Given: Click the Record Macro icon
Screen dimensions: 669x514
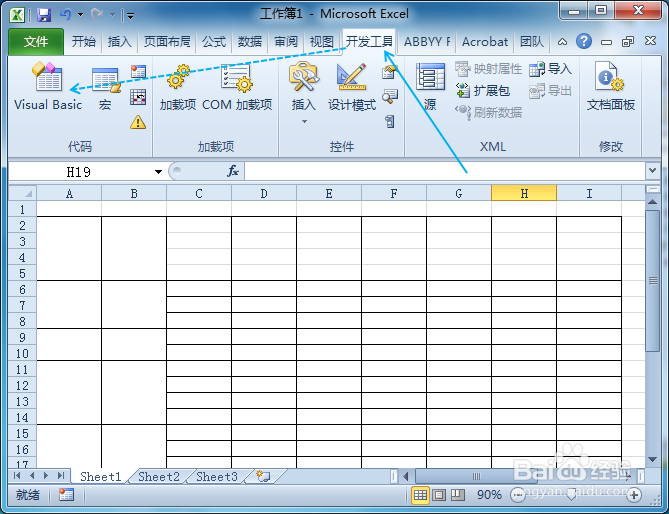Looking at the screenshot, I should click(138, 72).
